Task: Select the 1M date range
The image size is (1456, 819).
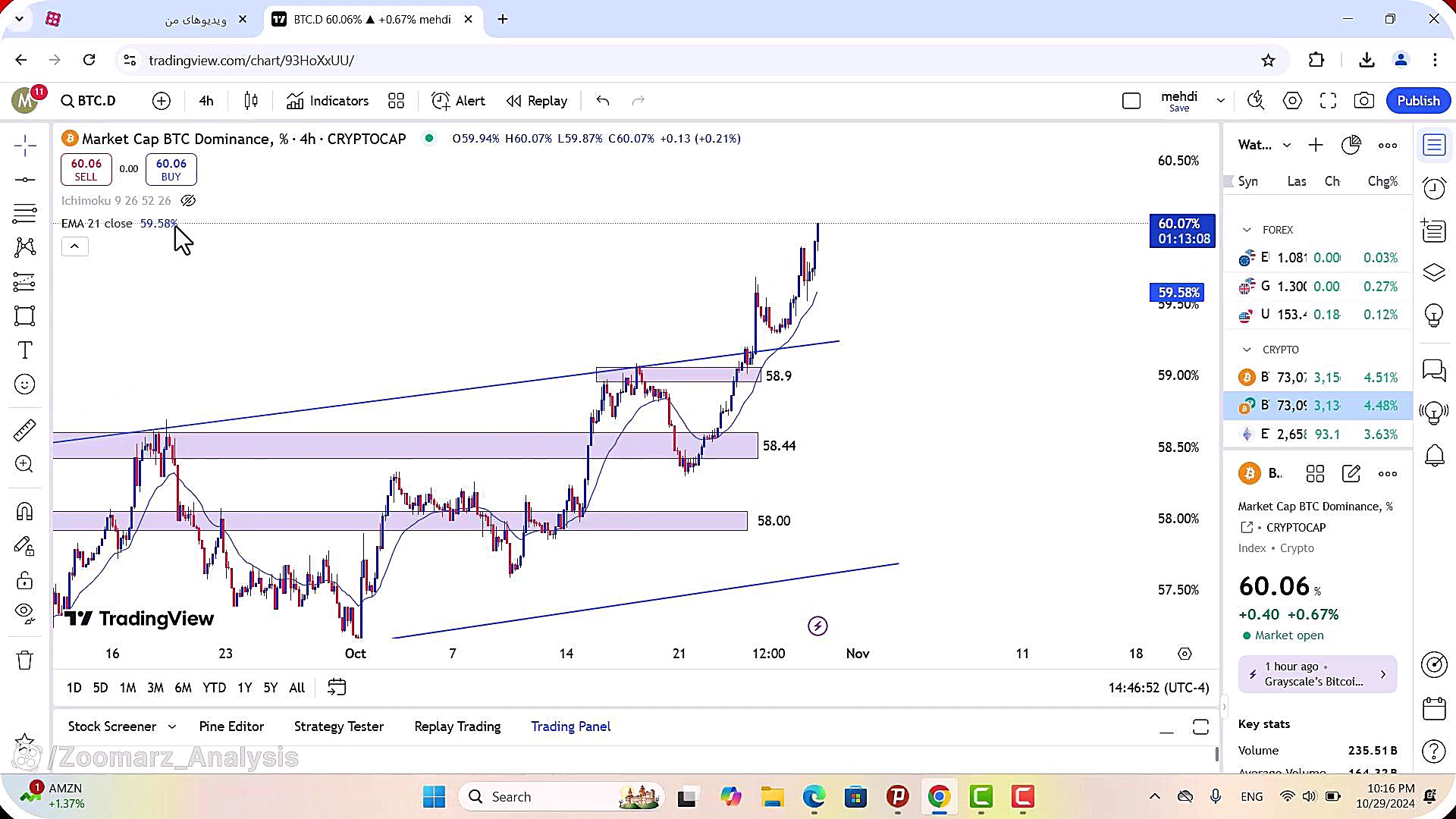Action: [127, 688]
